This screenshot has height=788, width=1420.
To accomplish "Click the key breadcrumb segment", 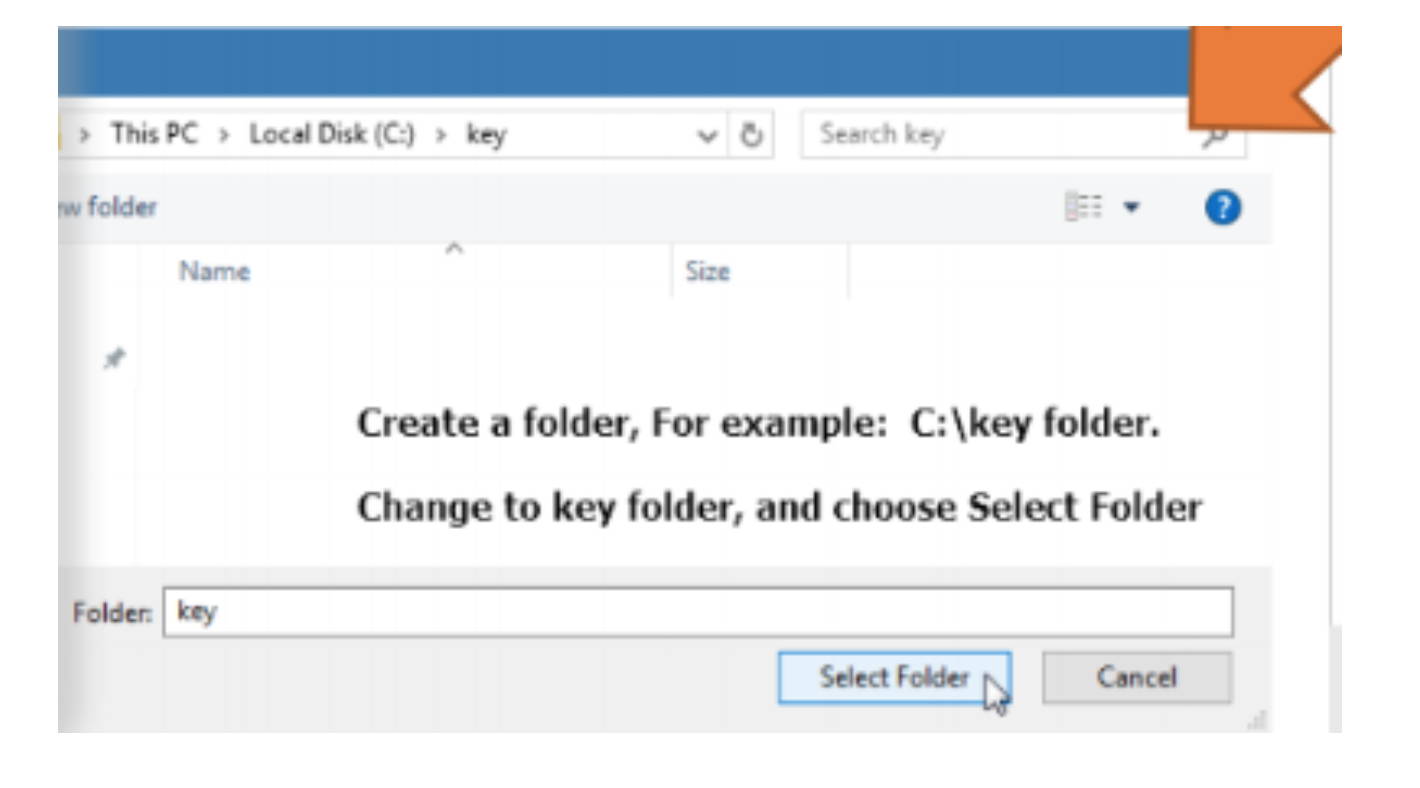I will 486,135.
